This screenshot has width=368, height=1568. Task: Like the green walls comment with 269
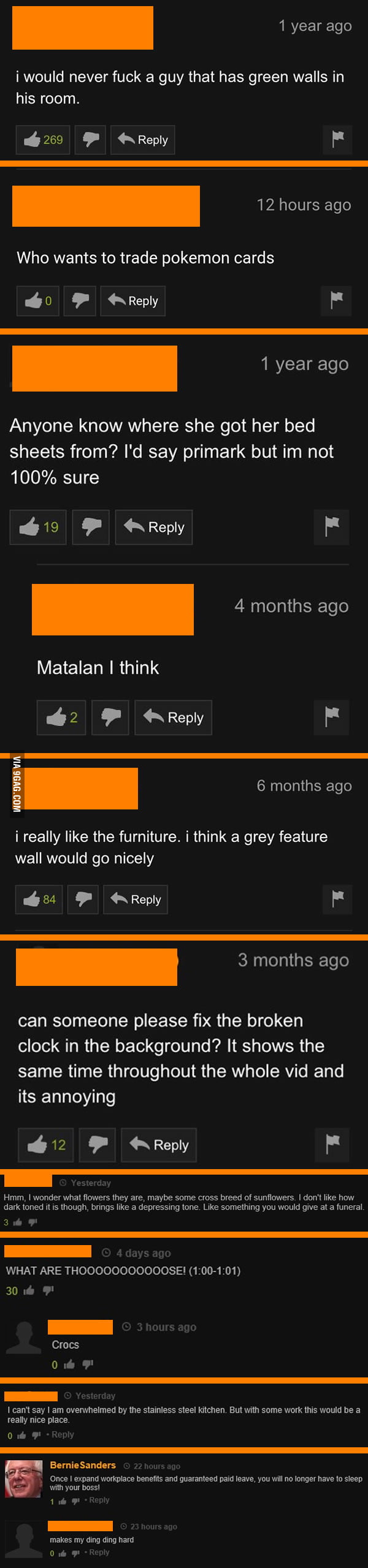pos(43,140)
